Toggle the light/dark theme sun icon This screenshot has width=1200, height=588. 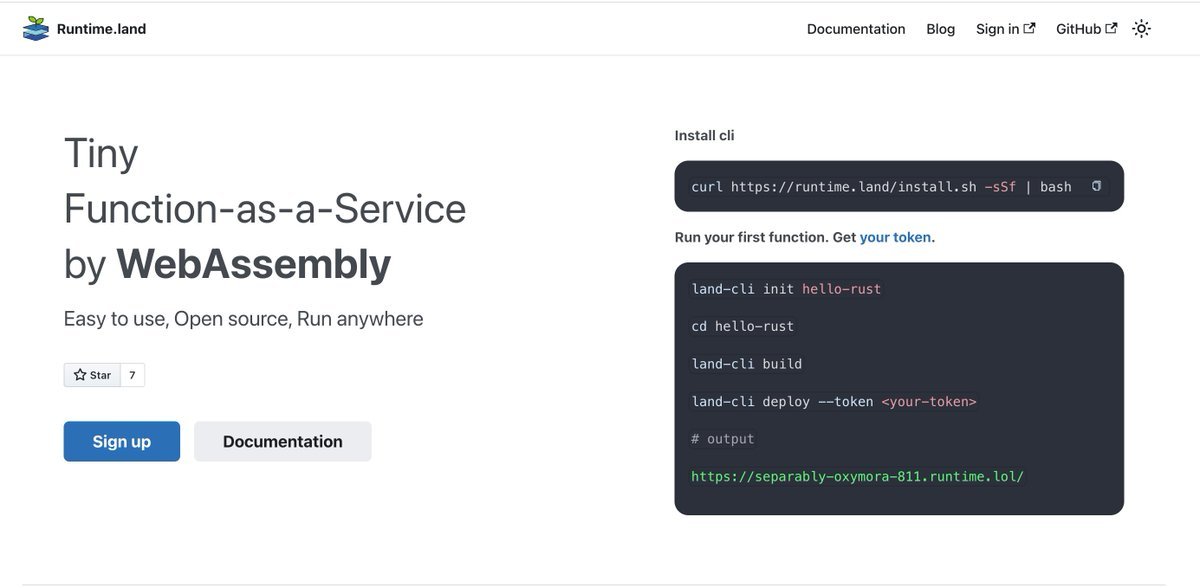[1141, 29]
